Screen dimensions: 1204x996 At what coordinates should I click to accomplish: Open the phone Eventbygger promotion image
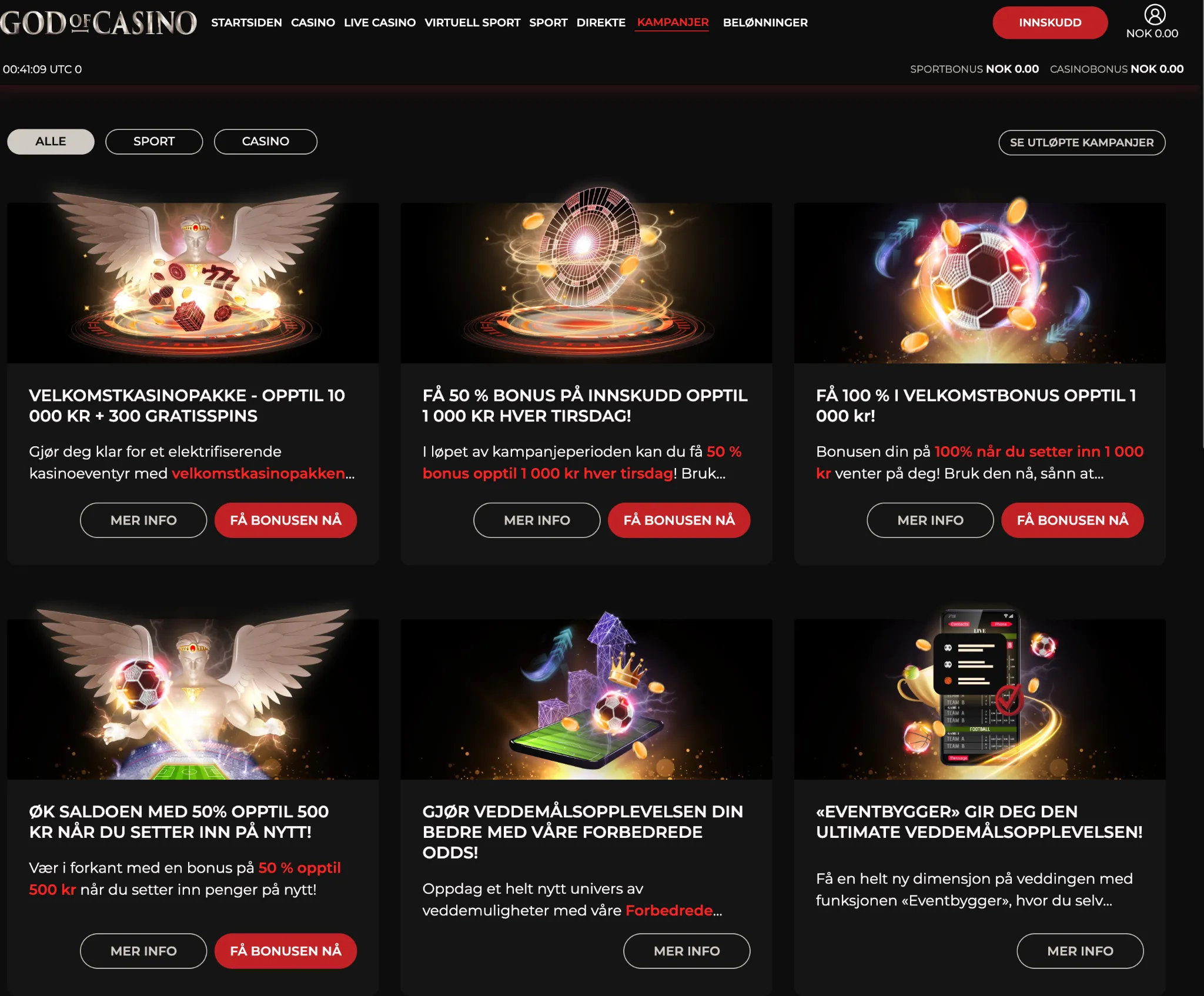(979, 694)
